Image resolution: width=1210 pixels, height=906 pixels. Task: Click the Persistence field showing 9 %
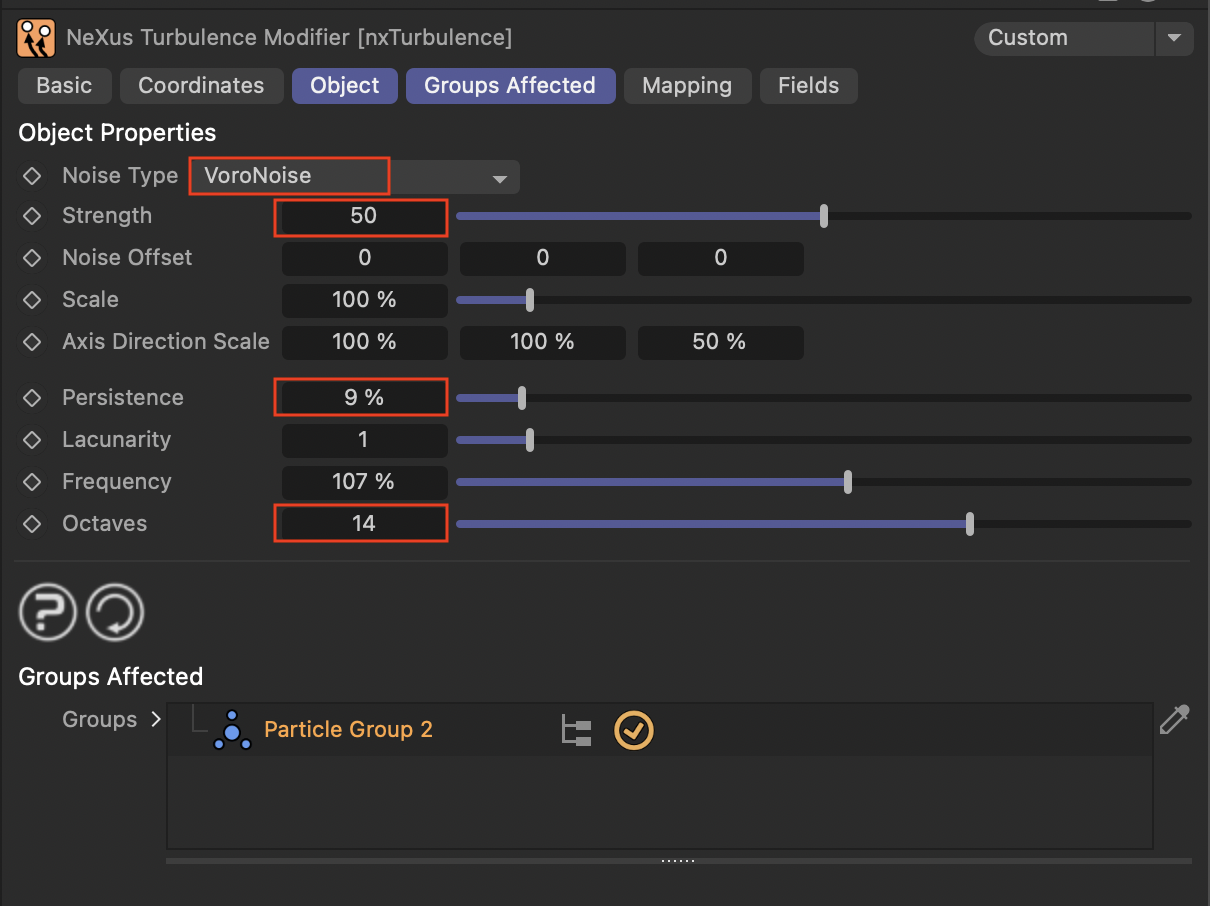pos(364,398)
